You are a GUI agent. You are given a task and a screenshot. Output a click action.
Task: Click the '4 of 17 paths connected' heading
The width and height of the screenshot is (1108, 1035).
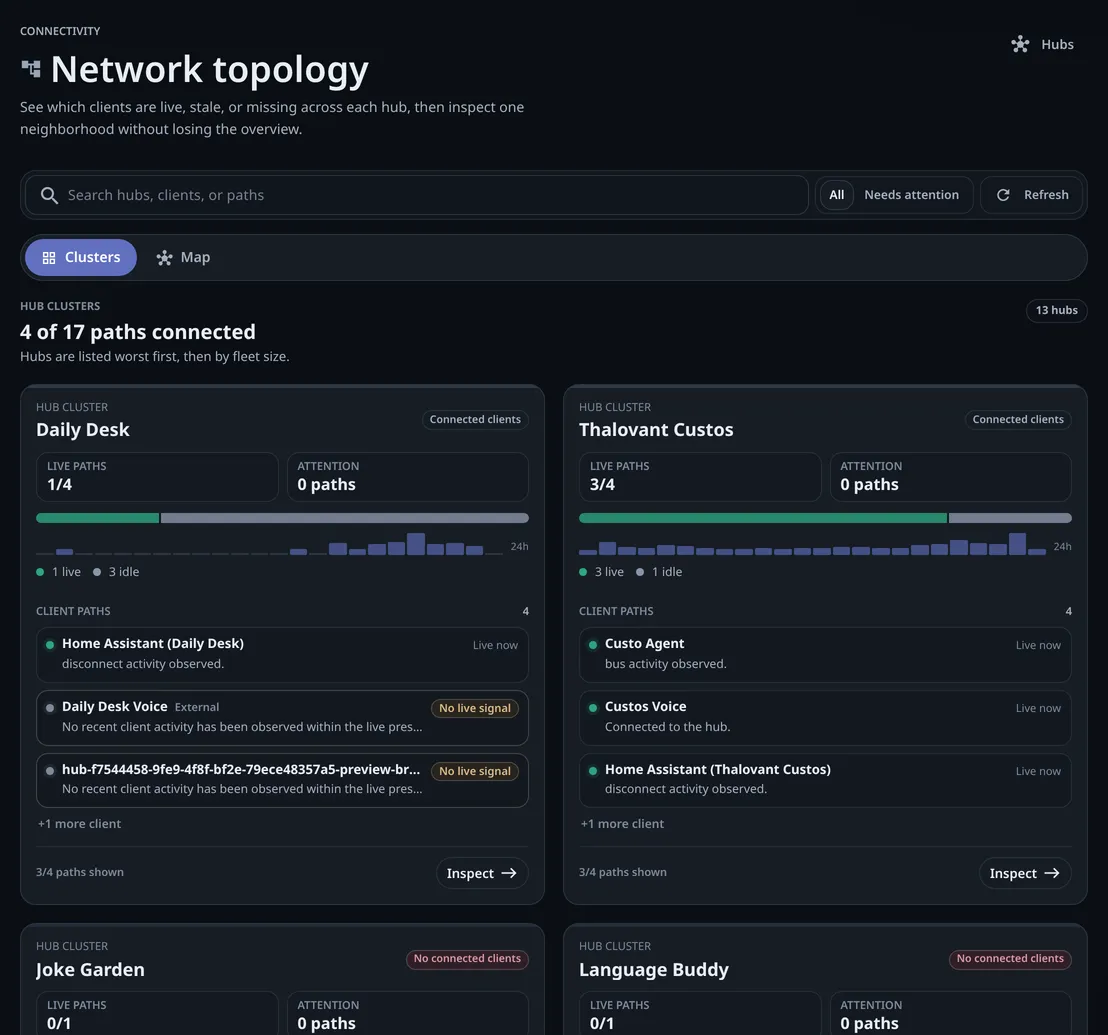pos(138,332)
